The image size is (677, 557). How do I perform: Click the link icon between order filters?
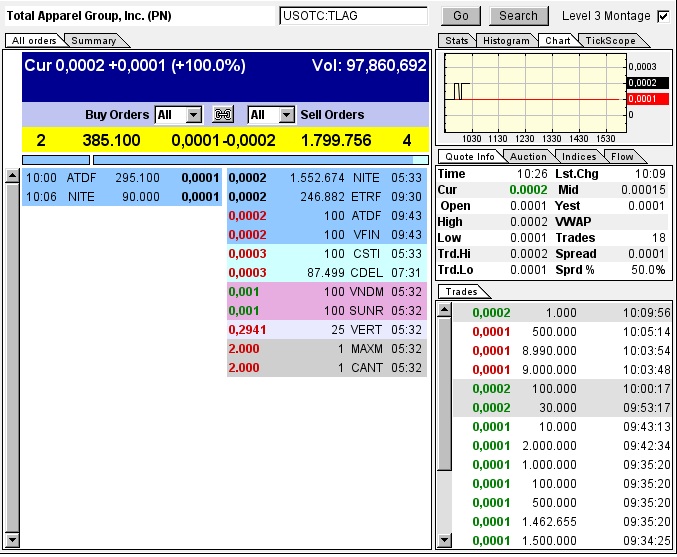pos(223,115)
